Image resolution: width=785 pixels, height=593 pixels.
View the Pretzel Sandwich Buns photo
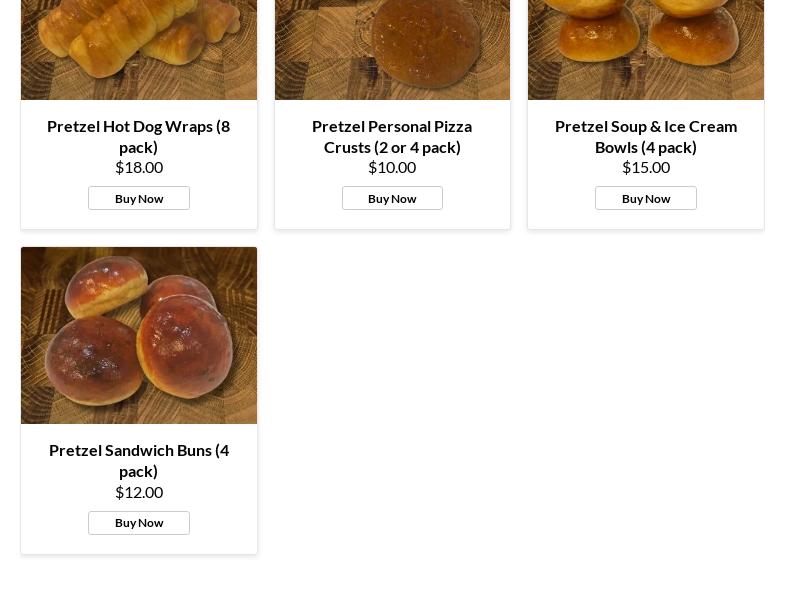139,335
